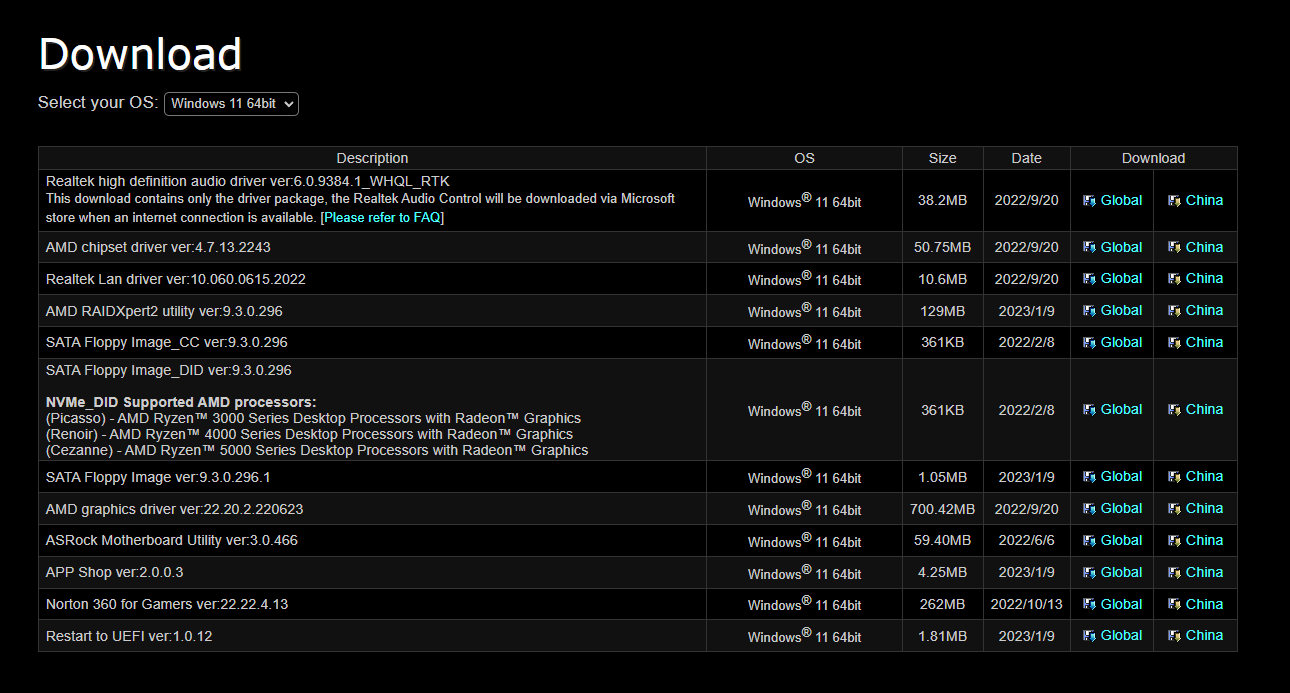Download ASRock Motherboard Utility via Global link
The width and height of the screenshot is (1290, 693).
click(1121, 540)
